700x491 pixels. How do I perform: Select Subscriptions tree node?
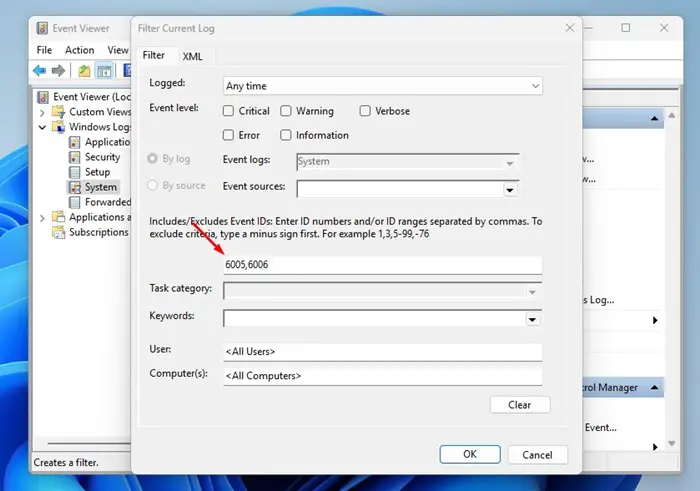pyautogui.click(x=99, y=232)
